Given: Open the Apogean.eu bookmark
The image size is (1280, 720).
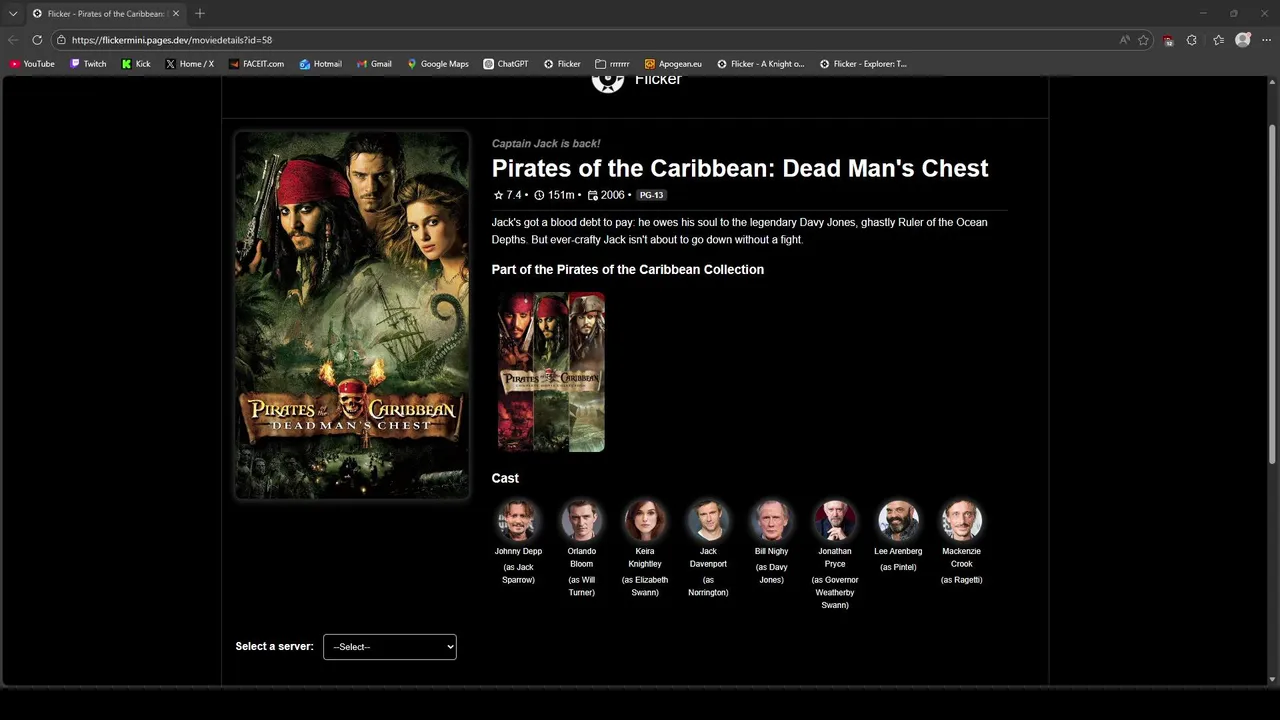Looking at the screenshot, I should click(x=673, y=64).
